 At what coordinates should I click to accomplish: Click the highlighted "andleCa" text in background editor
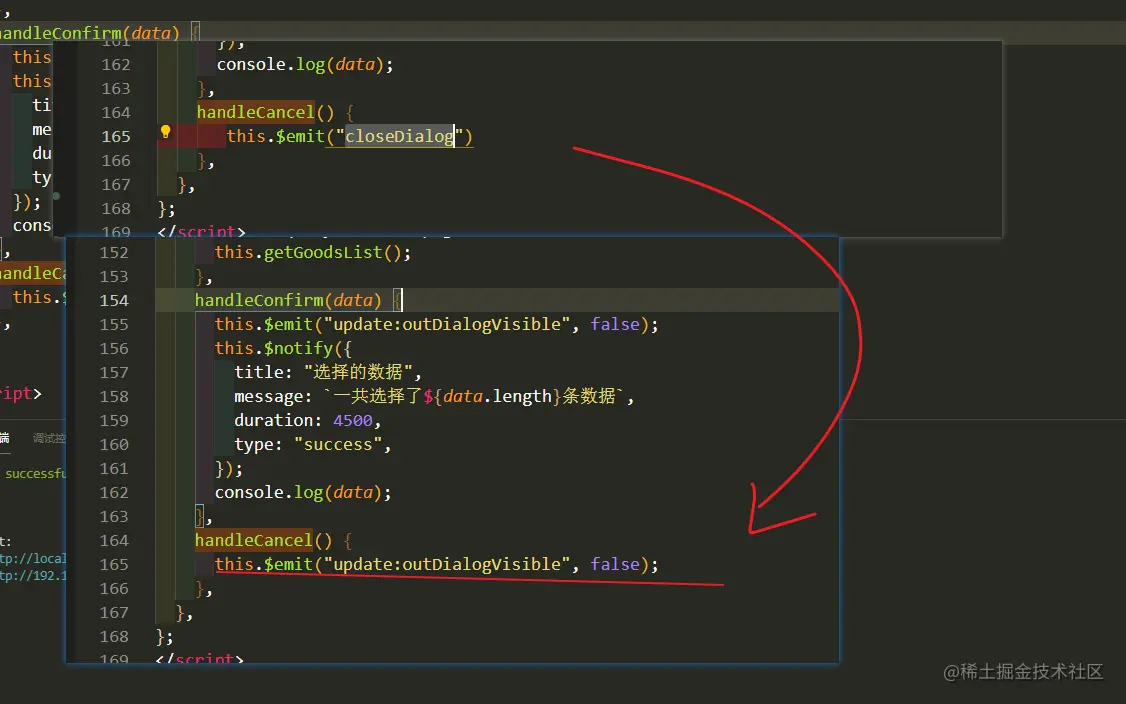[32, 274]
